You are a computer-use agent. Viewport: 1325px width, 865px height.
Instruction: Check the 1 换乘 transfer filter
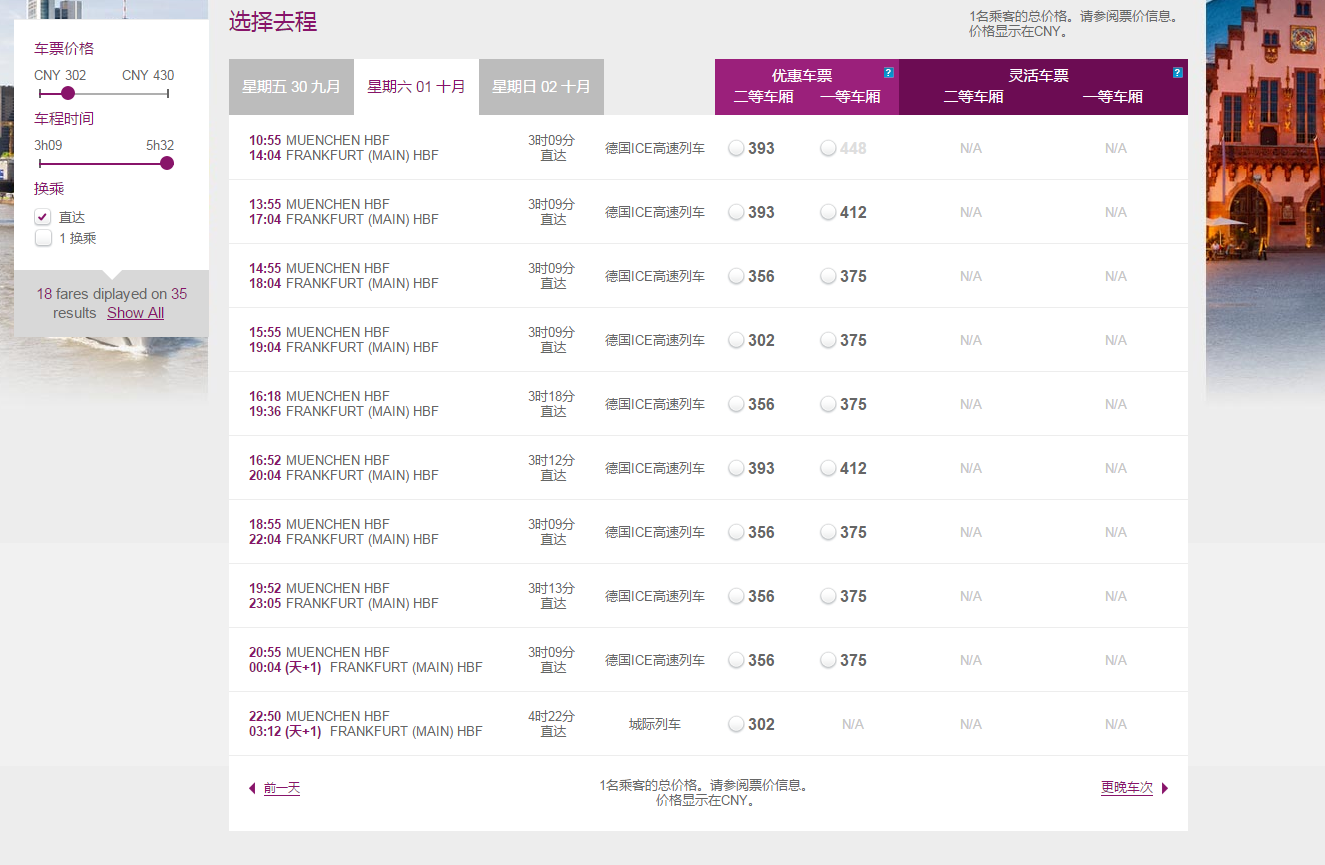click(x=43, y=238)
